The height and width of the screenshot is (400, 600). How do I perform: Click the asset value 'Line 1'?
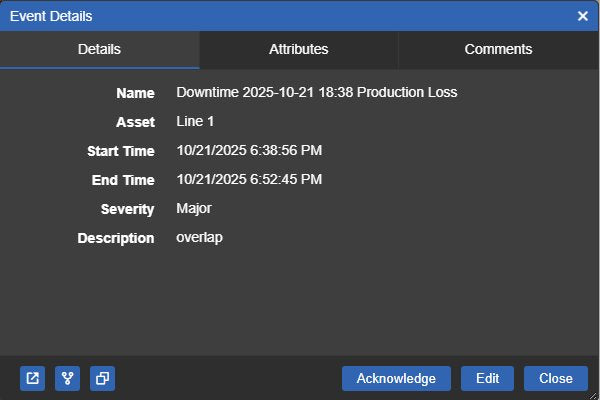point(195,122)
